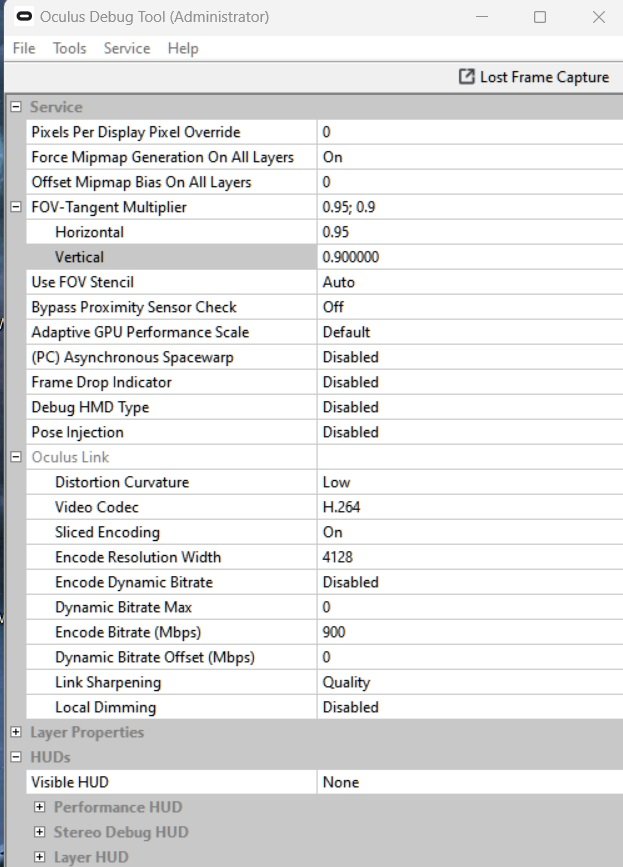This screenshot has width=623, height=867.
Task: Open the Service menu
Action: click(x=127, y=48)
